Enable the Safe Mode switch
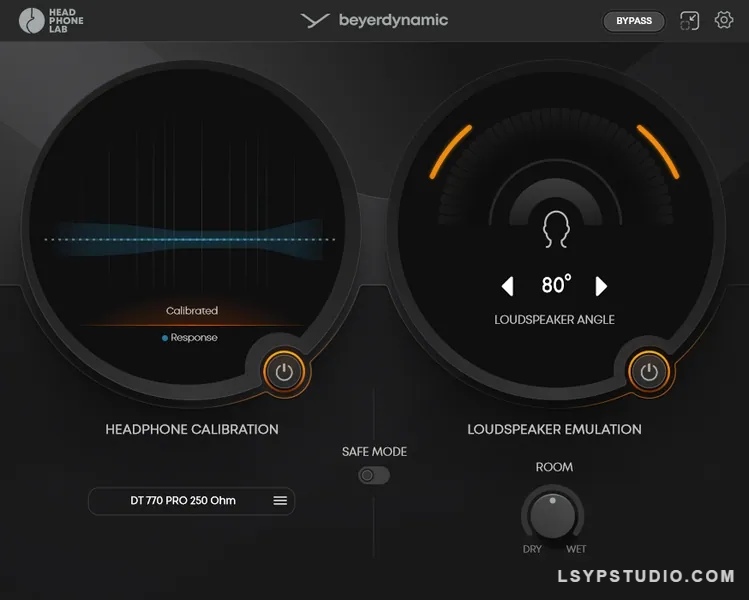 coord(374,475)
